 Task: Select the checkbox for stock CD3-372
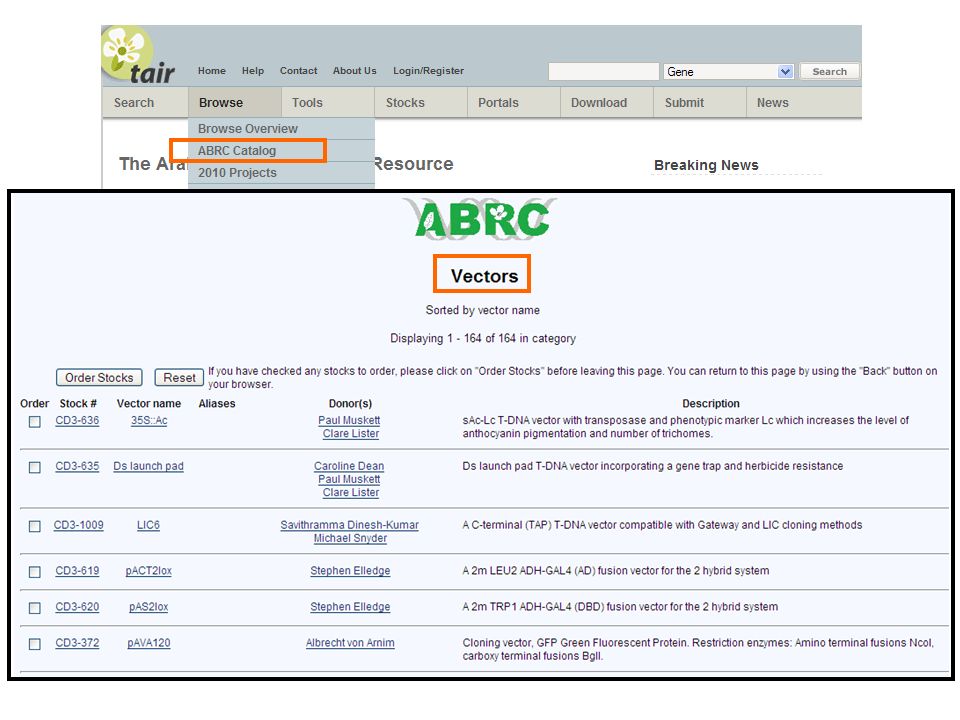35,644
